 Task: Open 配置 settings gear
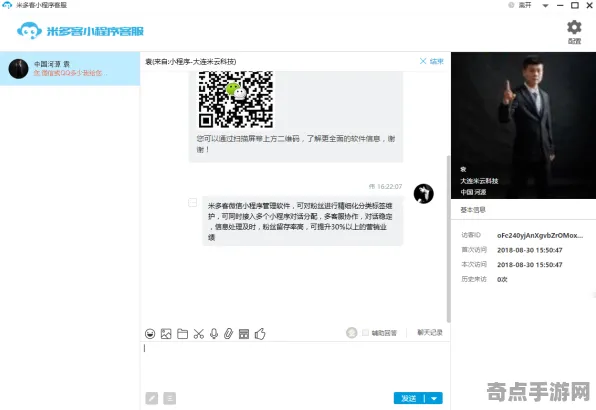click(x=574, y=32)
